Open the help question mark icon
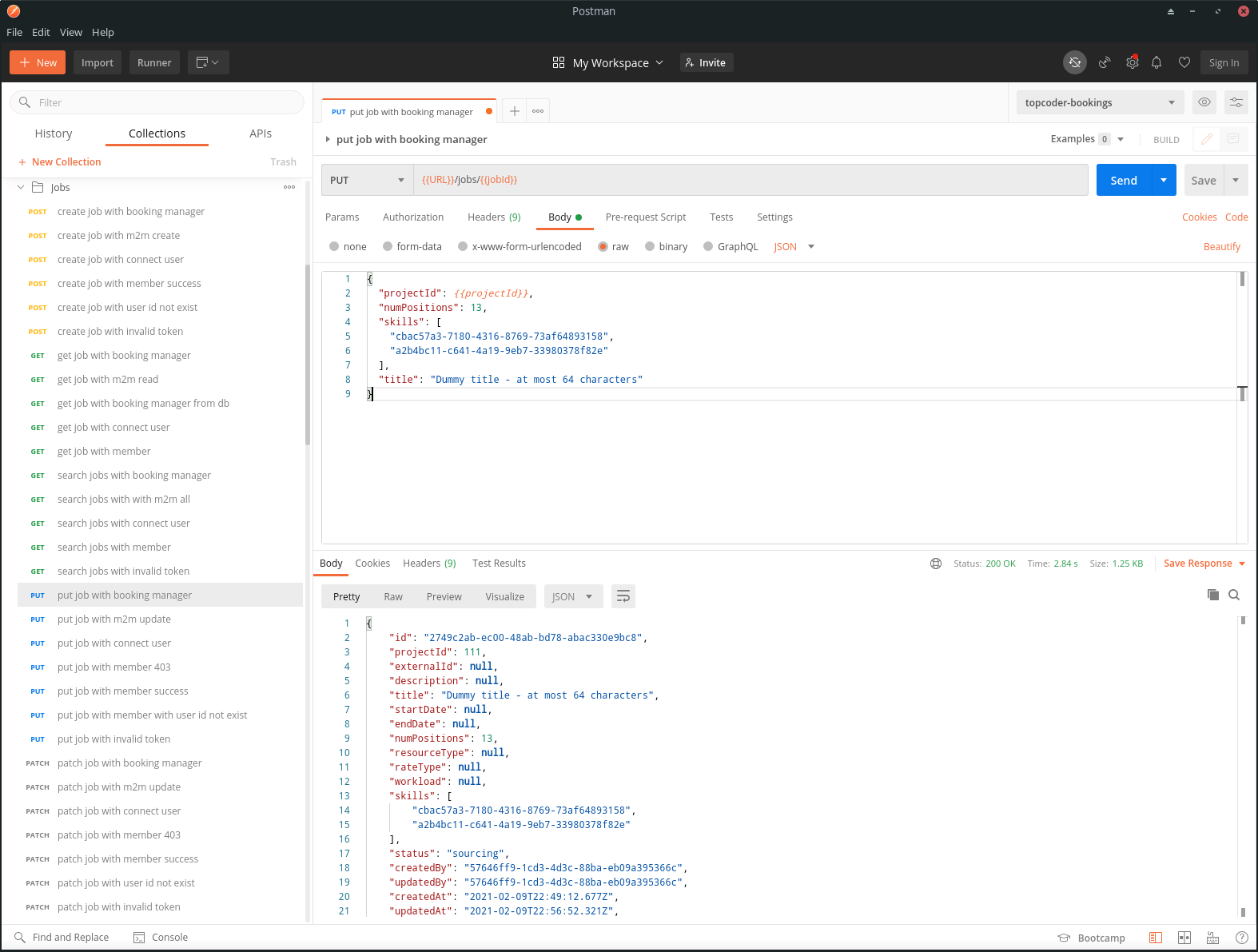Screen dimensions: 1258x952 coord(1242,938)
